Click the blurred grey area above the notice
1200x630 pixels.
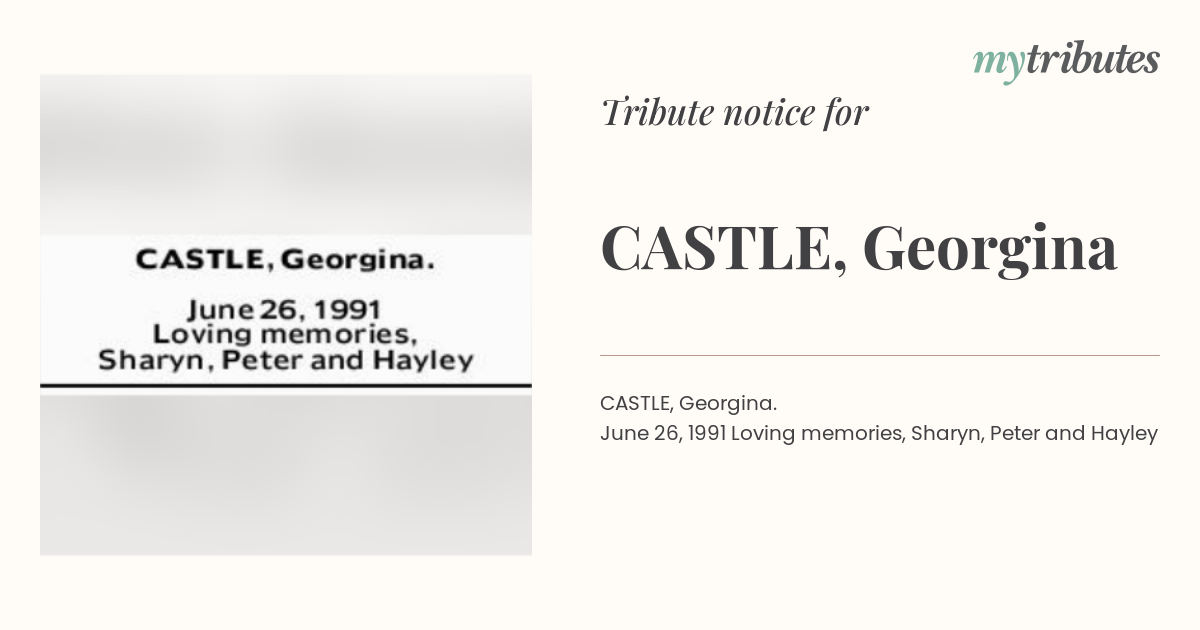pyautogui.click(x=286, y=155)
